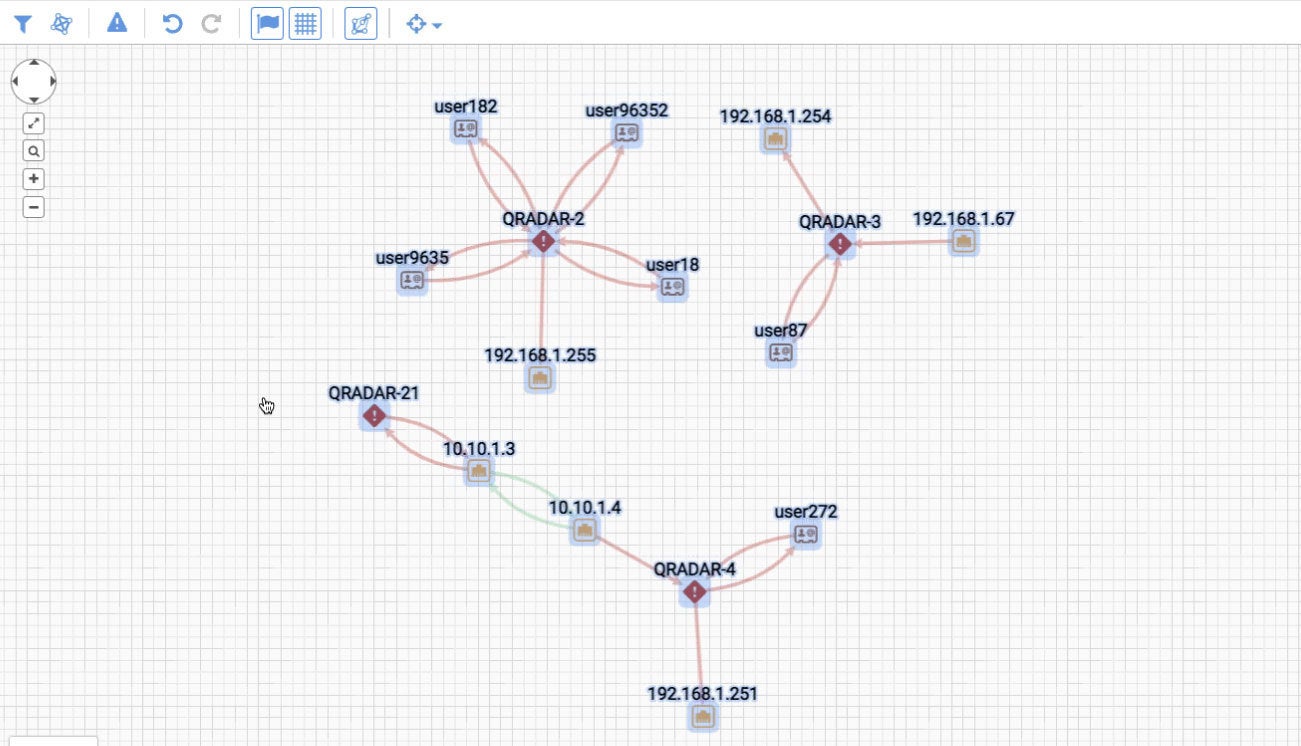Click the 192.168.1.254 label text
The height and width of the screenshot is (746, 1301).
click(x=775, y=116)
